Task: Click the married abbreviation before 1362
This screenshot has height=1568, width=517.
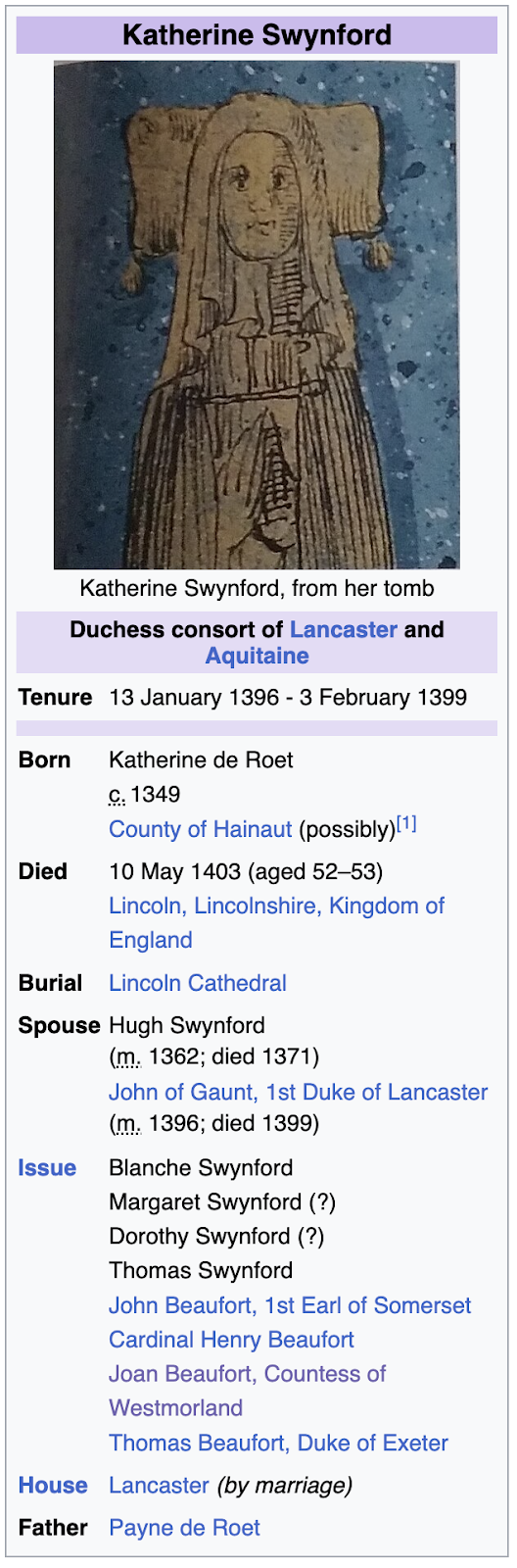Action: [x=128, y=1057]
